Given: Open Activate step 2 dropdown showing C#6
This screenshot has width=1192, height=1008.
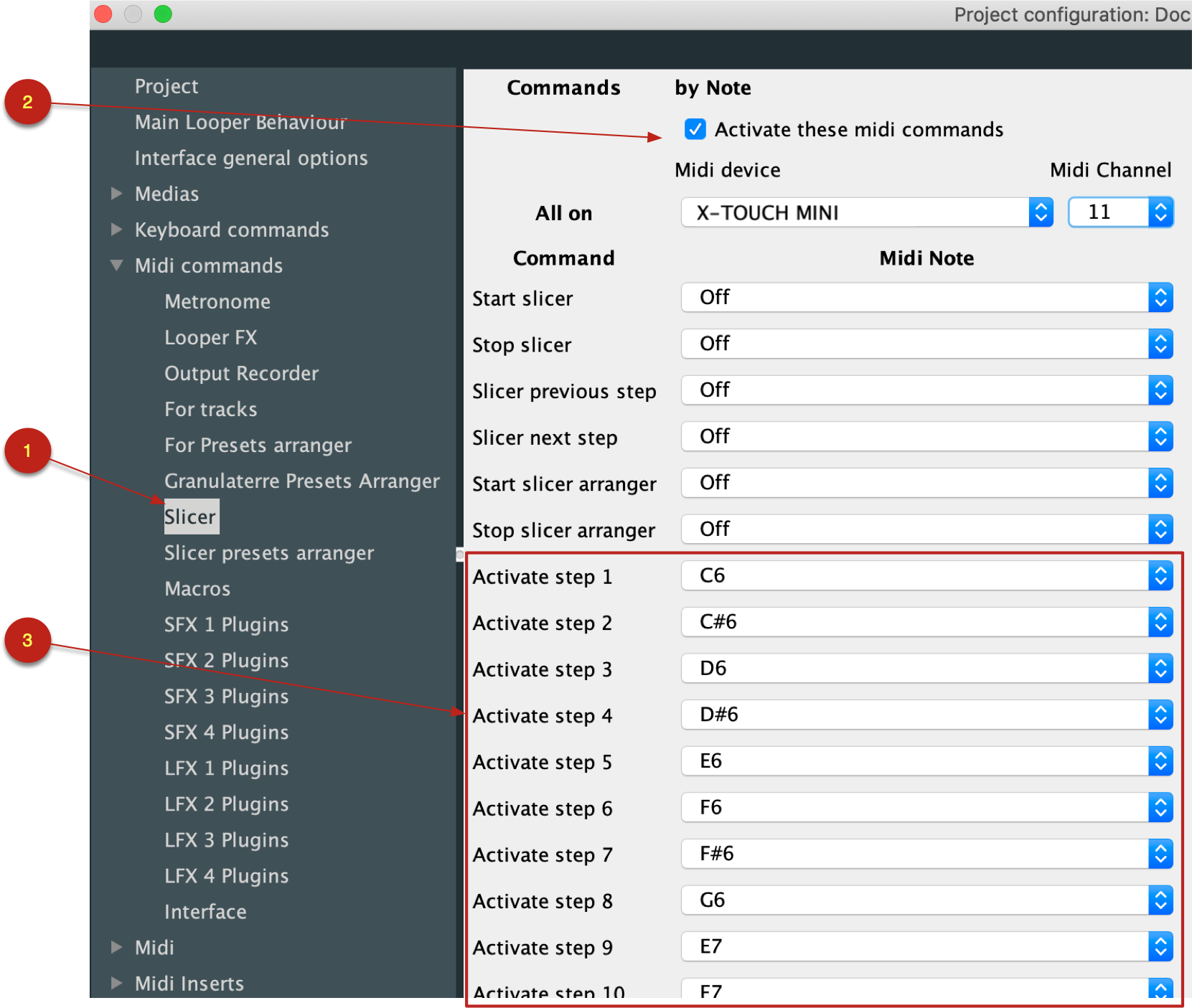Looking at the screenshot, I should click(x=926, y=622).
